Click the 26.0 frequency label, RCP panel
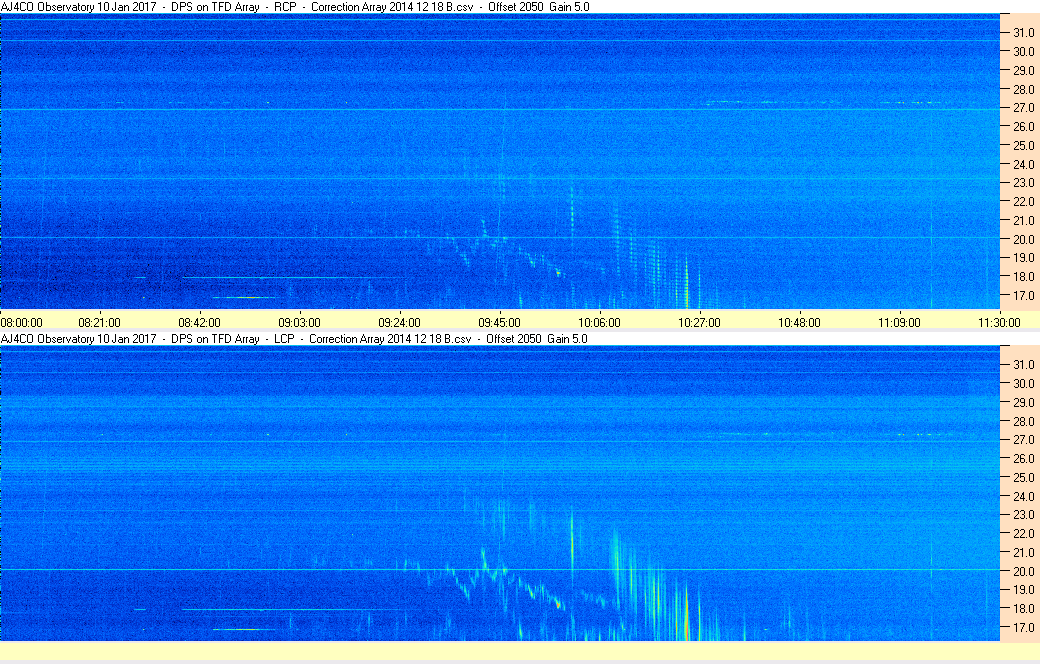Screen dimensions: 1040x664 tap(1023, 127)
